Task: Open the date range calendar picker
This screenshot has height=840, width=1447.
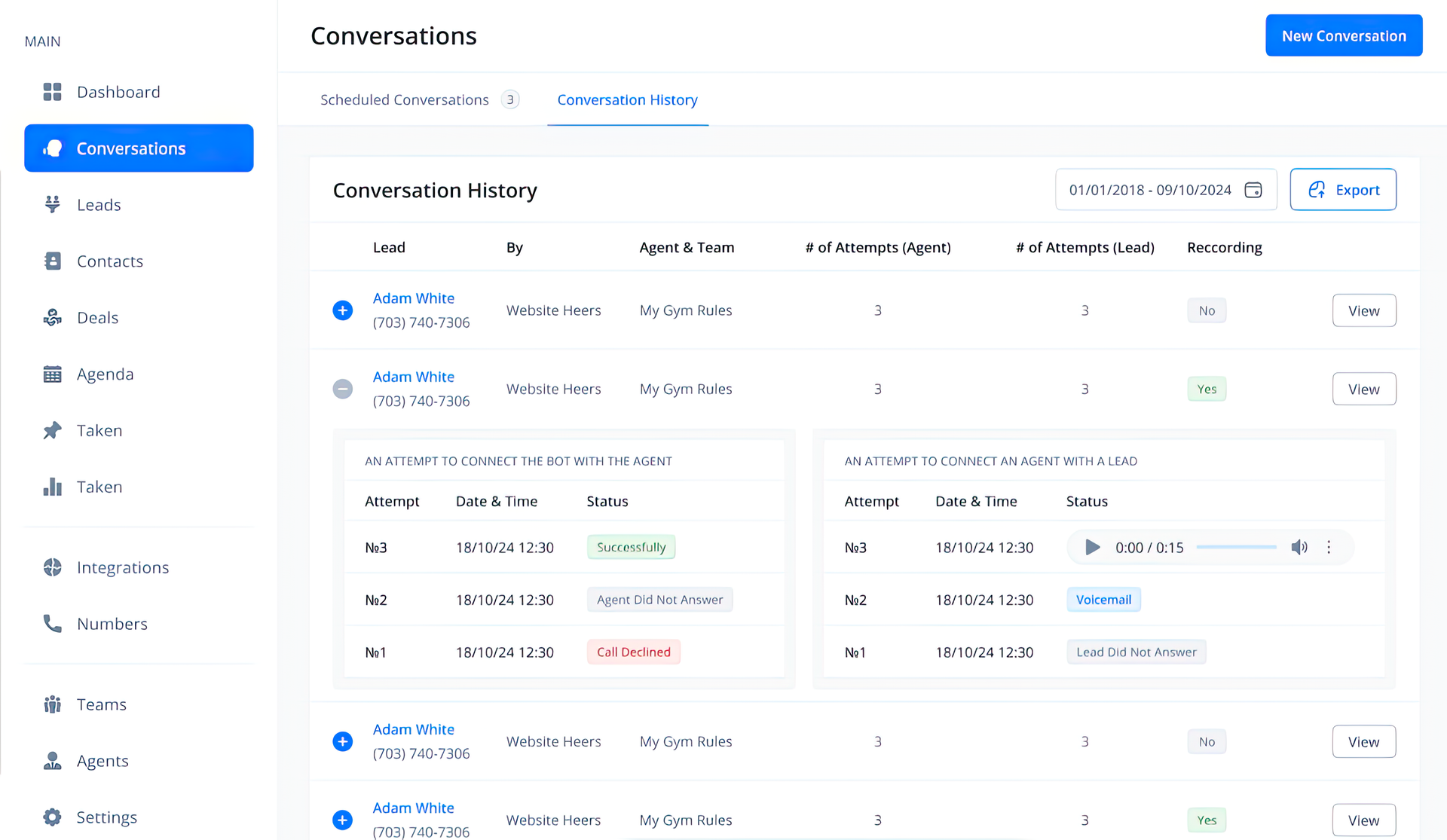Action: (1253, 190)
